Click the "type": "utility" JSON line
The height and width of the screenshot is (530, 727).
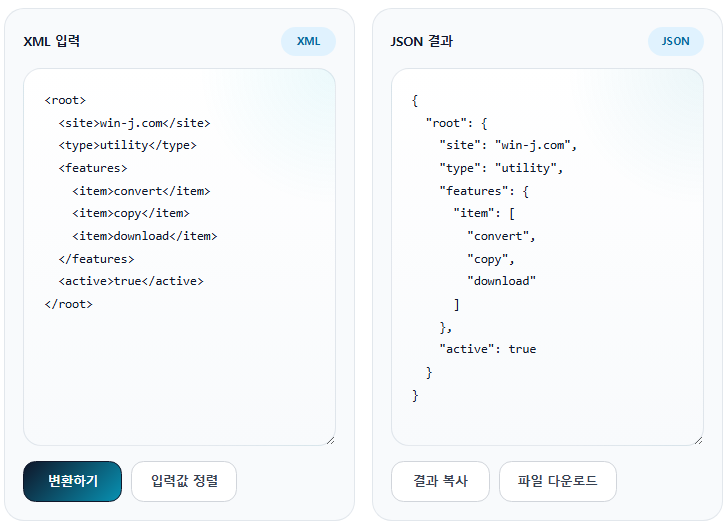tap(501, 168)
